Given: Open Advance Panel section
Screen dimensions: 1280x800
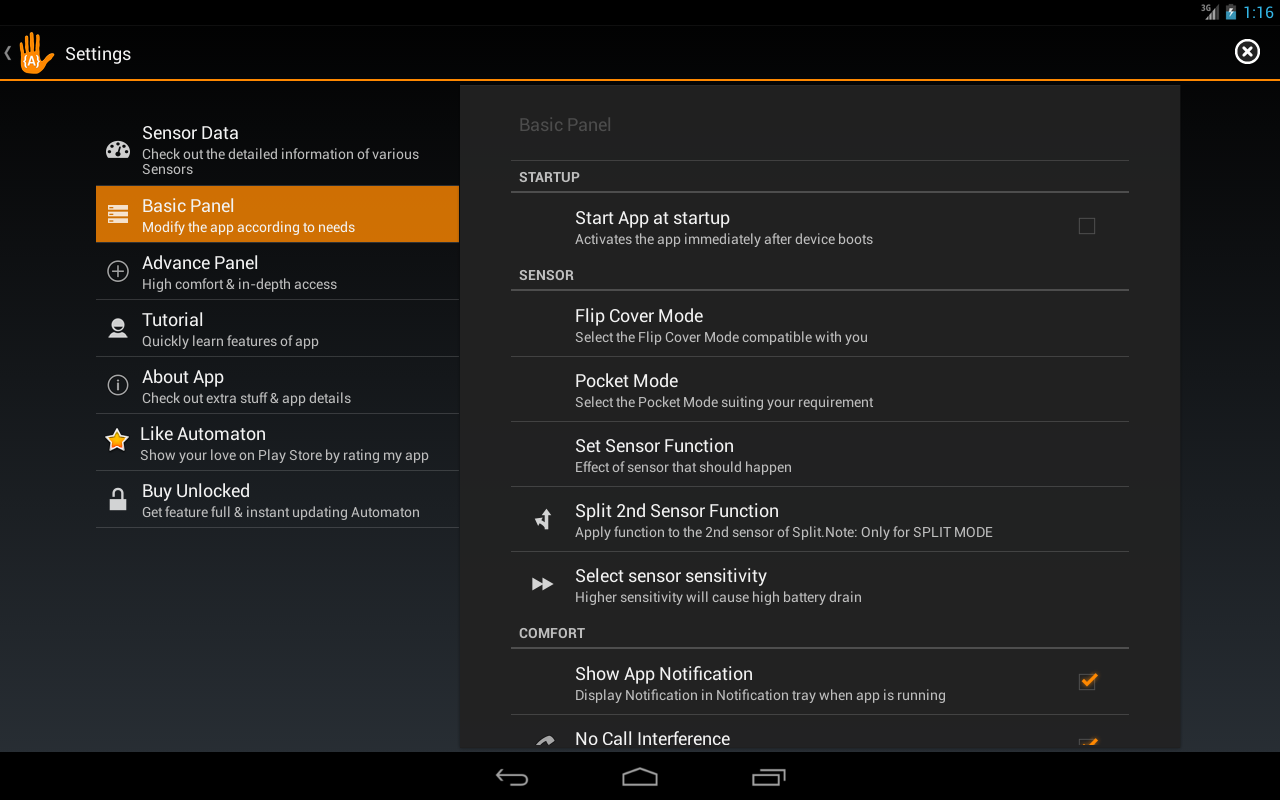Looking at the screenshot, I should click(277, 271).
